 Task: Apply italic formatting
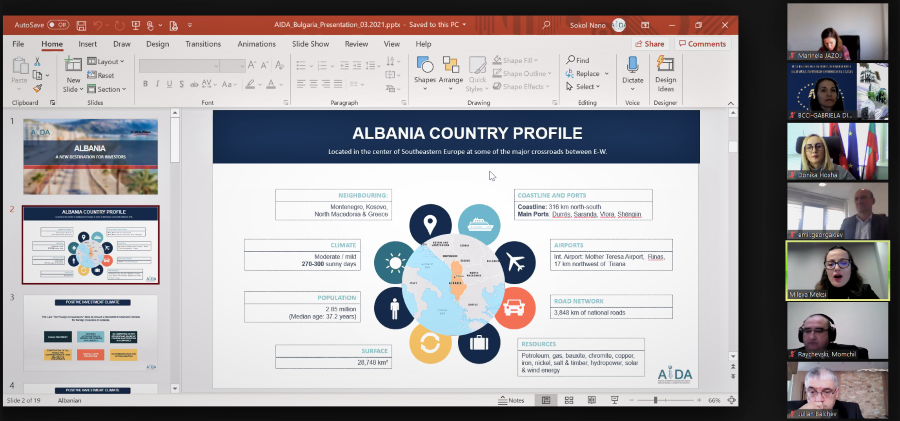pos(157,84)
